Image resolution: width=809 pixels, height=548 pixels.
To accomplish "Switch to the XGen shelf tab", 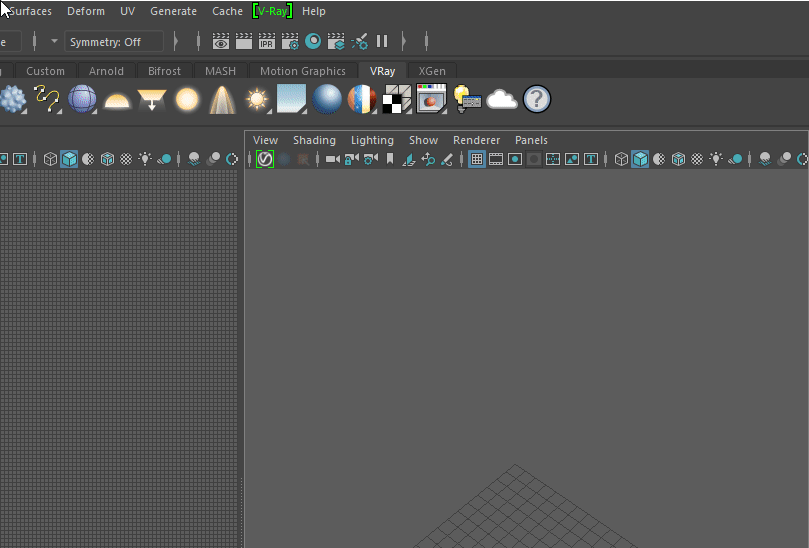I will coord(432,71).
